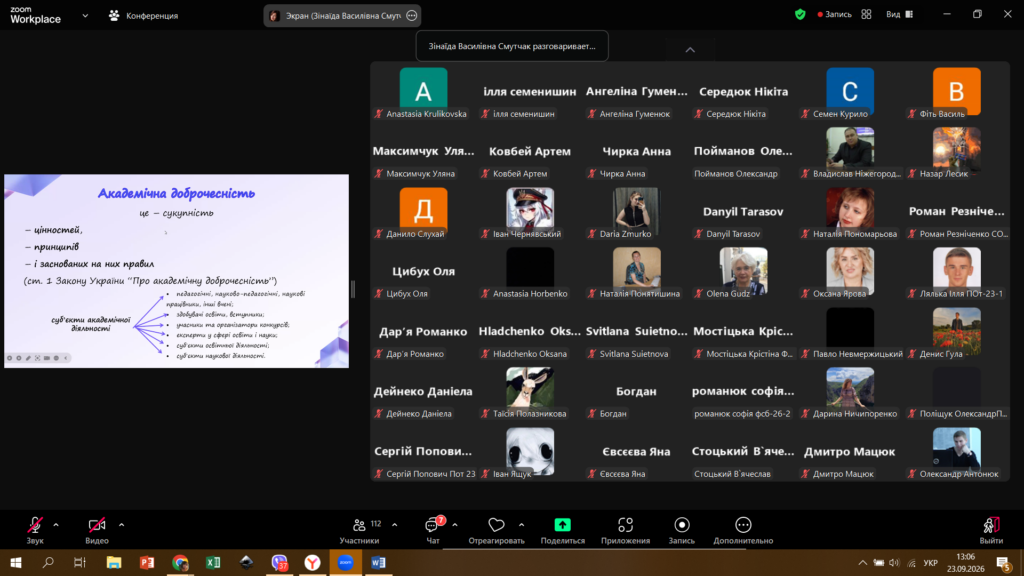Collapse the gallery using the up chevron
The image size is (1024, 576).
(690, 50)
